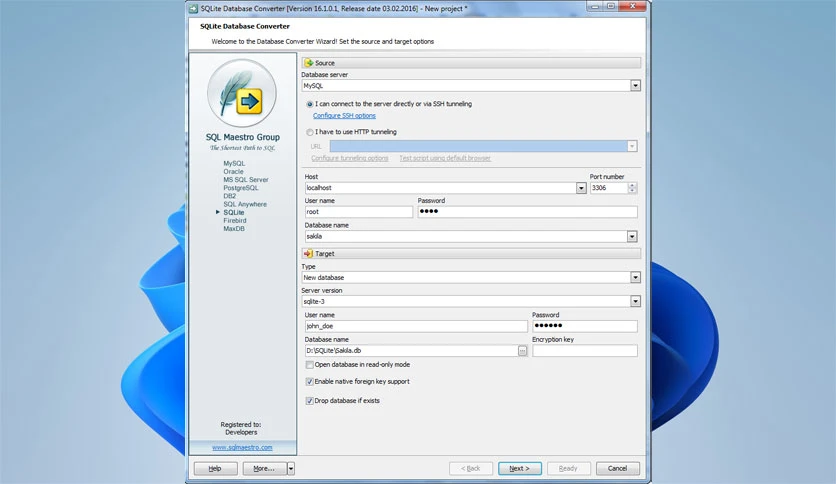The width and height of the screenshot is (836, 484).
Task: Click the Target section arrow icon
Action: click(x=308, y=254)
